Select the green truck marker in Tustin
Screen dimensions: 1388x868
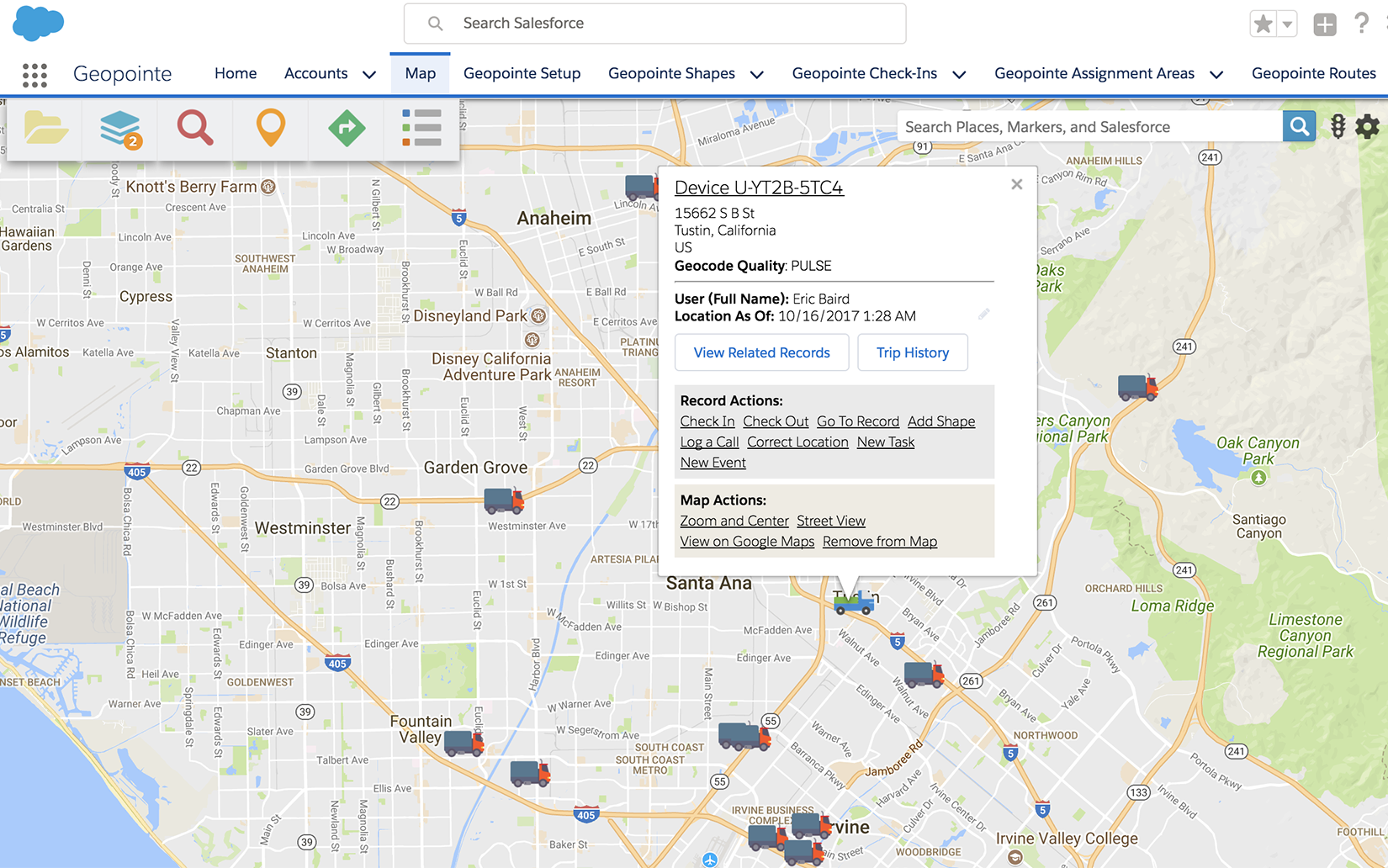tap(854, 602)
